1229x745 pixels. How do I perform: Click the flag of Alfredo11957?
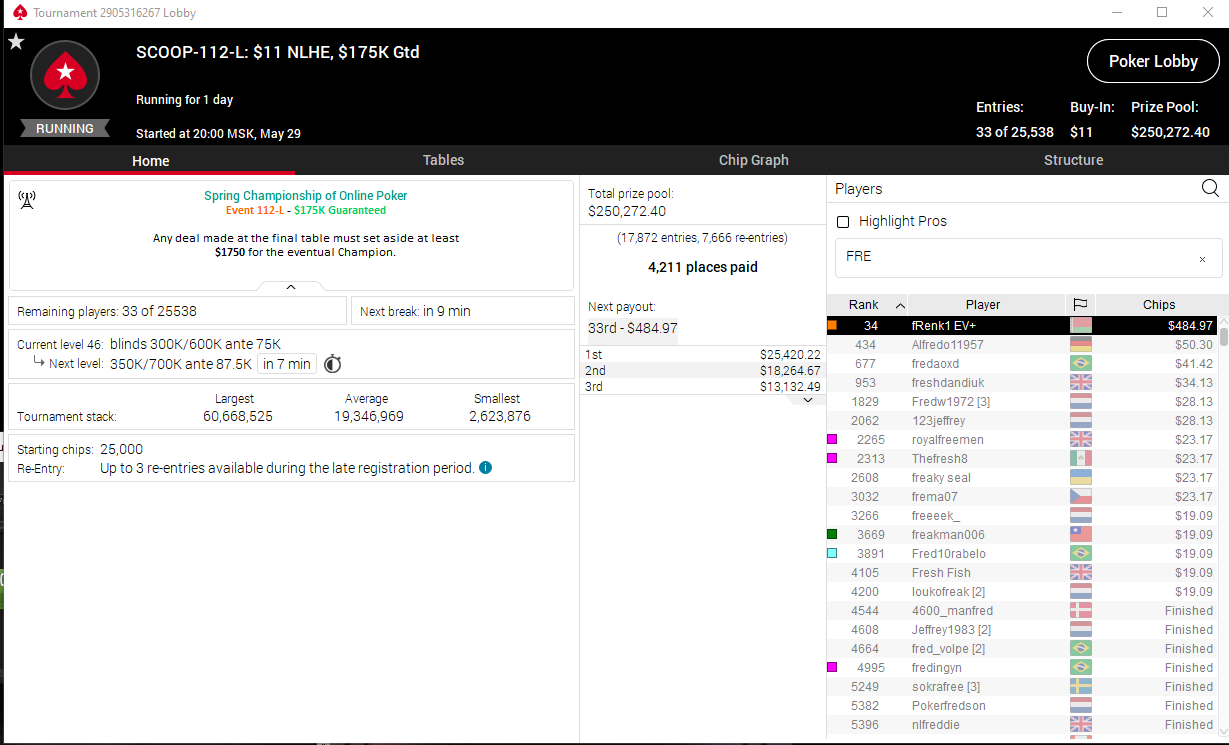[1080, 344]
